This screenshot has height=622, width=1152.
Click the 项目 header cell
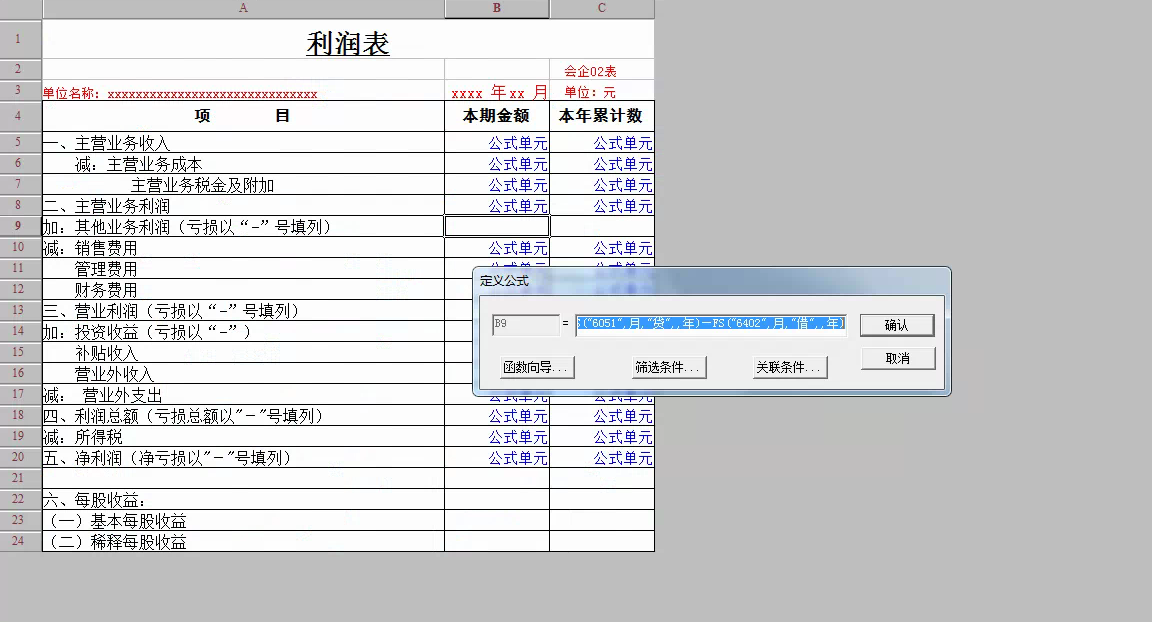tap(243, 116)
